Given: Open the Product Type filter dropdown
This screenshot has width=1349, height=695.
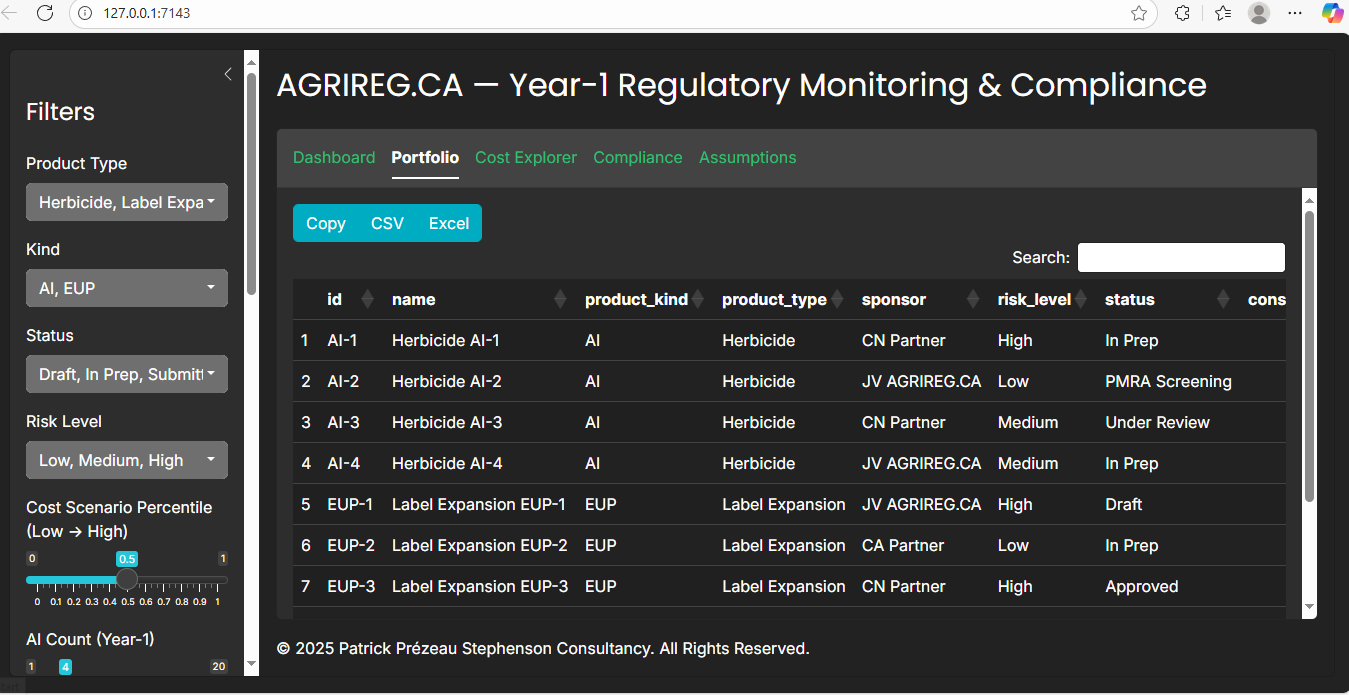Looking at the screenshot, I should tap(126, 202).
